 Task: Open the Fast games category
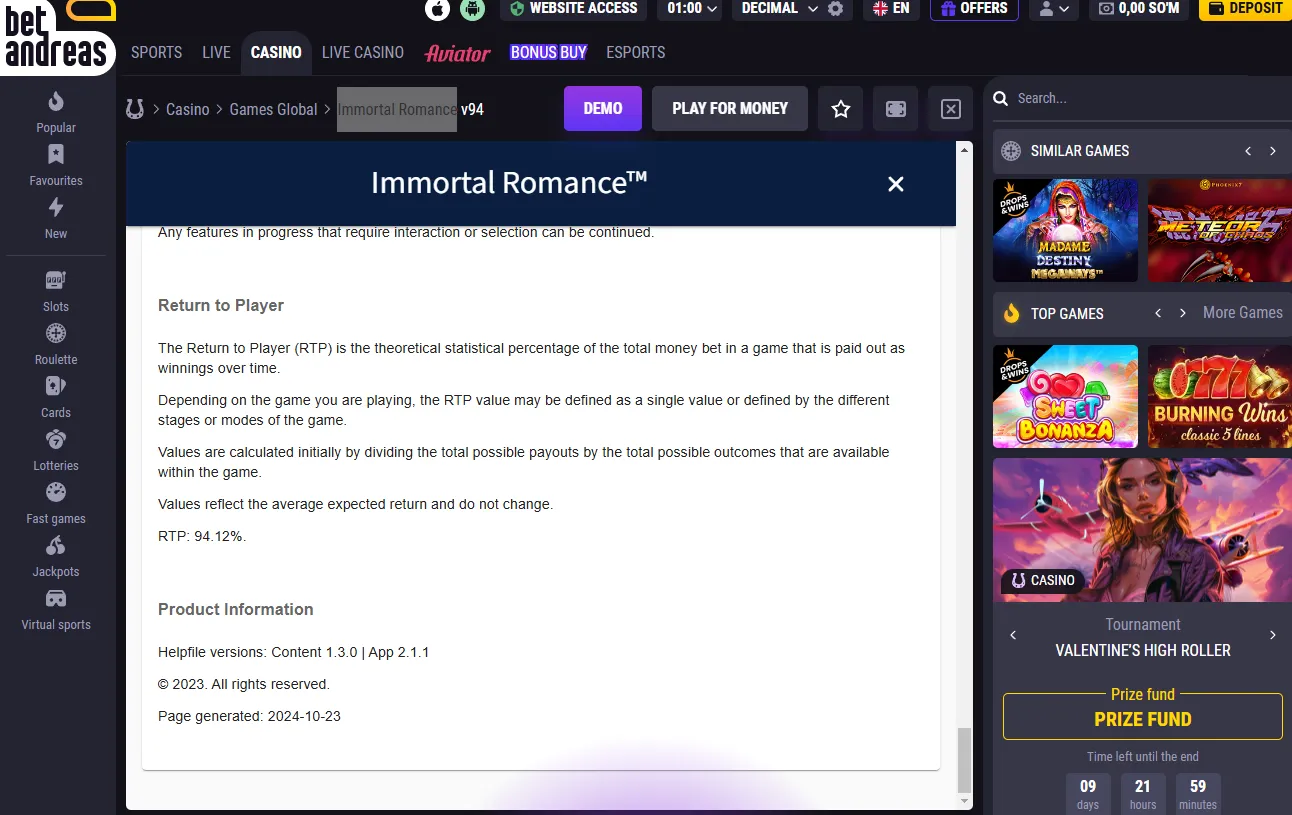56,503
